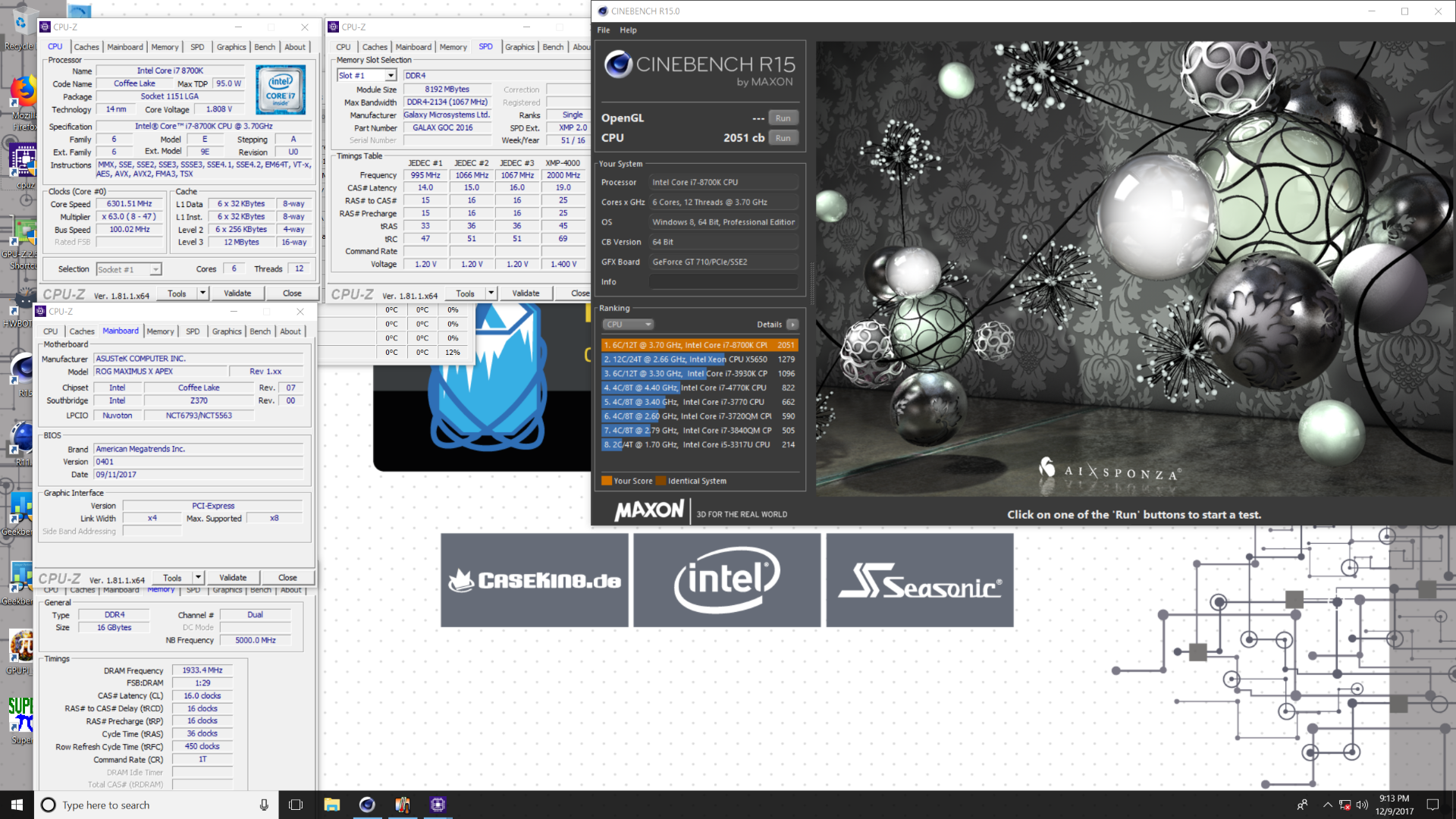Screen dimensions: 1456x819
Task: Click the Cinebench R15 logo sphere
Action: [x=618, y=64]
